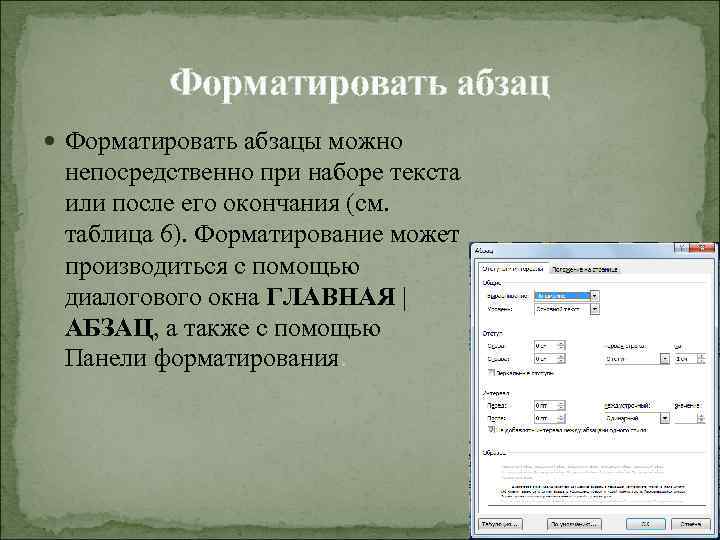Switch to 'Положение на странице' tab
720x540 pixels.
pyautogui.click(x=585, y=270)
